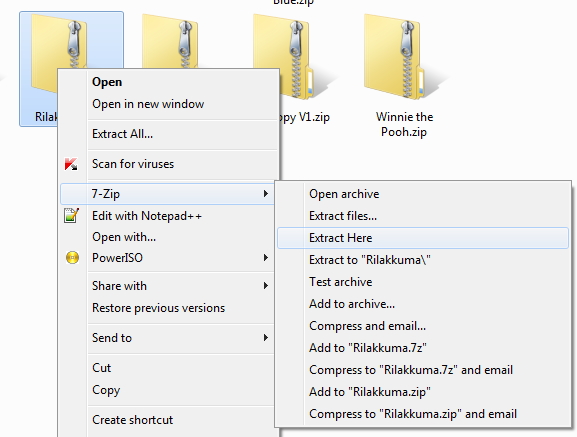Screen dimensions: 577x437
Task: Click the Notepad++ icon in menu
Action: pyautogui.click(x=71, y=216)
